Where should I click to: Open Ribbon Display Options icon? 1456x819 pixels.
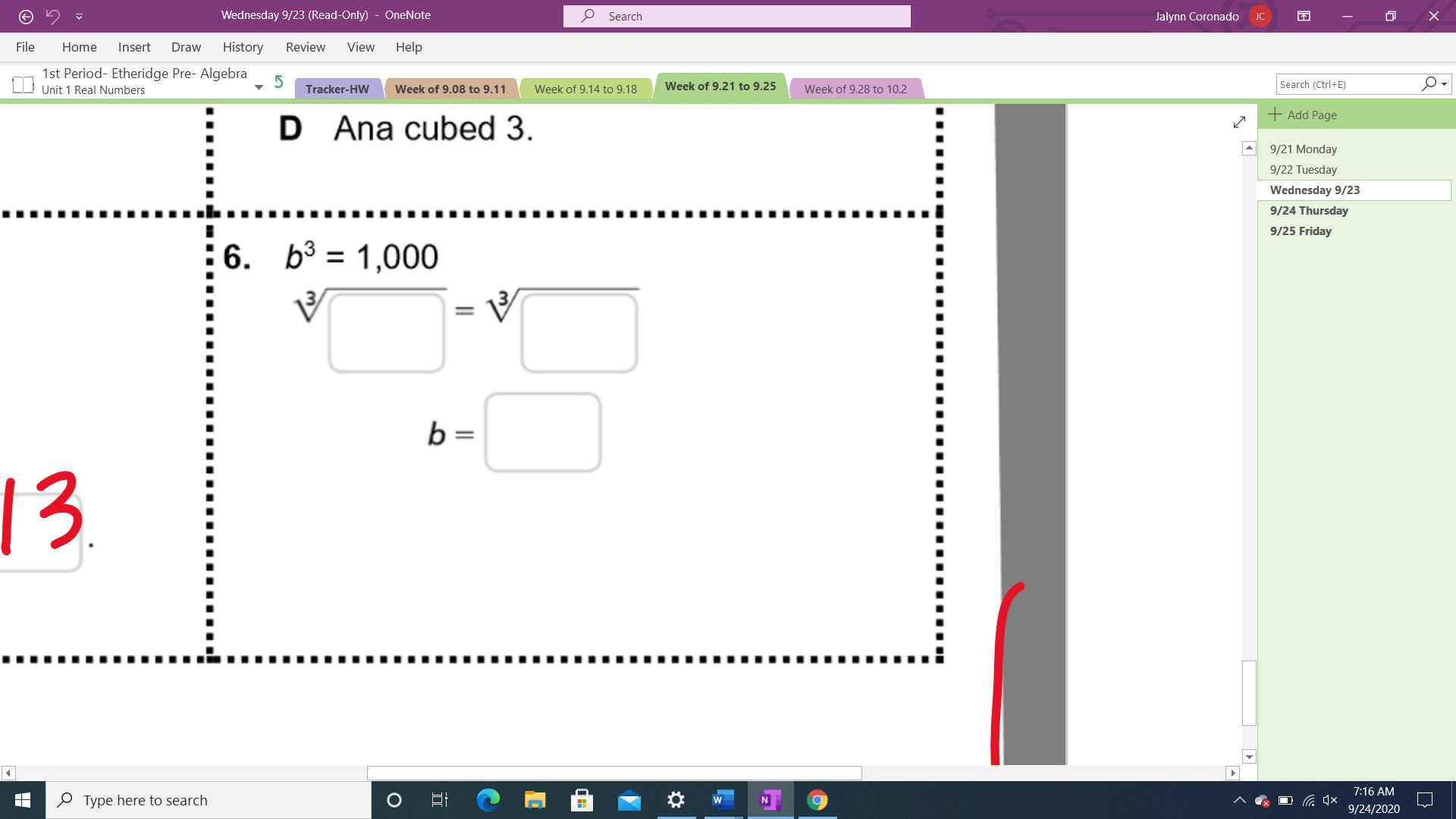(x=1304, y=16)
